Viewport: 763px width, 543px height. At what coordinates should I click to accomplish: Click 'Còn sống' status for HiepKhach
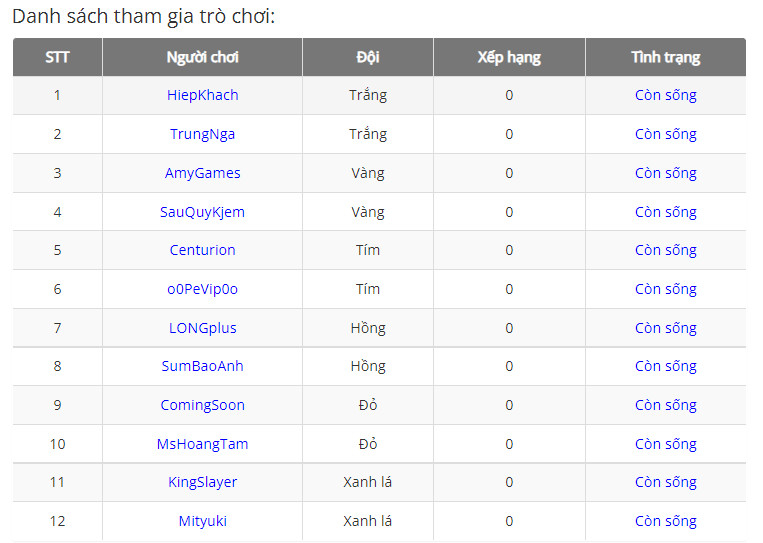[x=665, y=95]
